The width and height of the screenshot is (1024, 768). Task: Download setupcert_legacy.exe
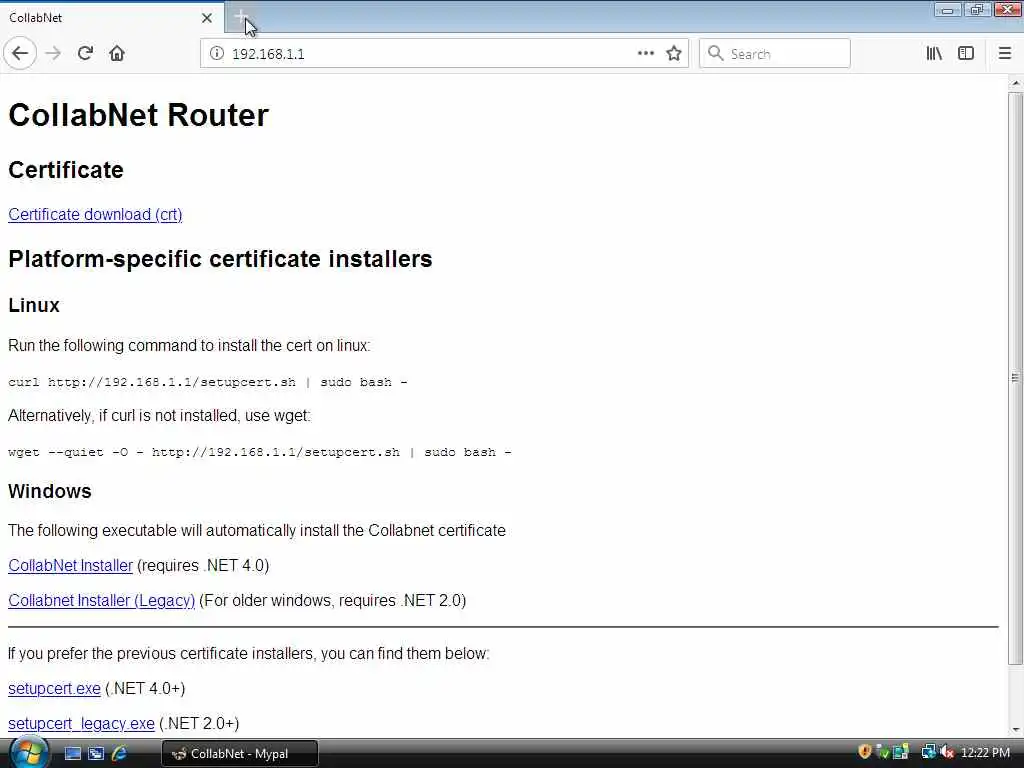(81, 724)
